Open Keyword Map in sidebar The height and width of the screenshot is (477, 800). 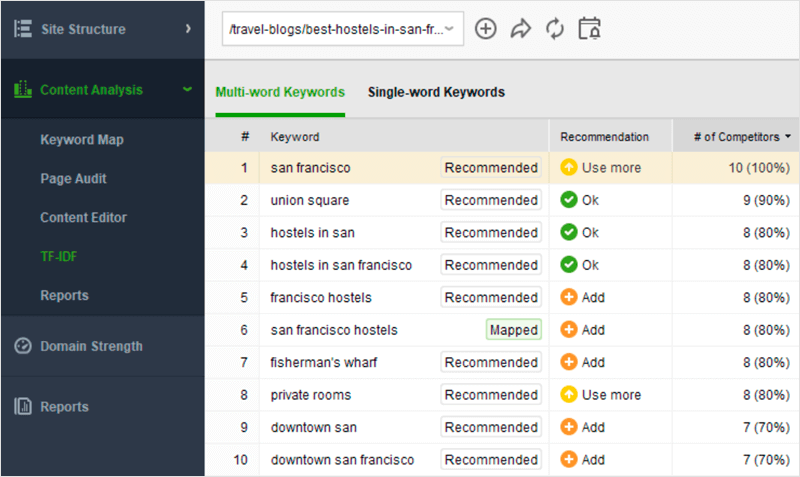[82, 140]
